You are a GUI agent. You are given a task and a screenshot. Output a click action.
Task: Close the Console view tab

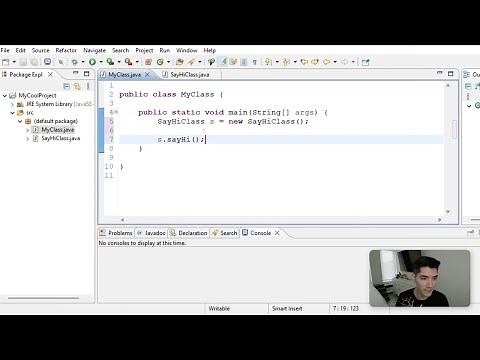277,233
